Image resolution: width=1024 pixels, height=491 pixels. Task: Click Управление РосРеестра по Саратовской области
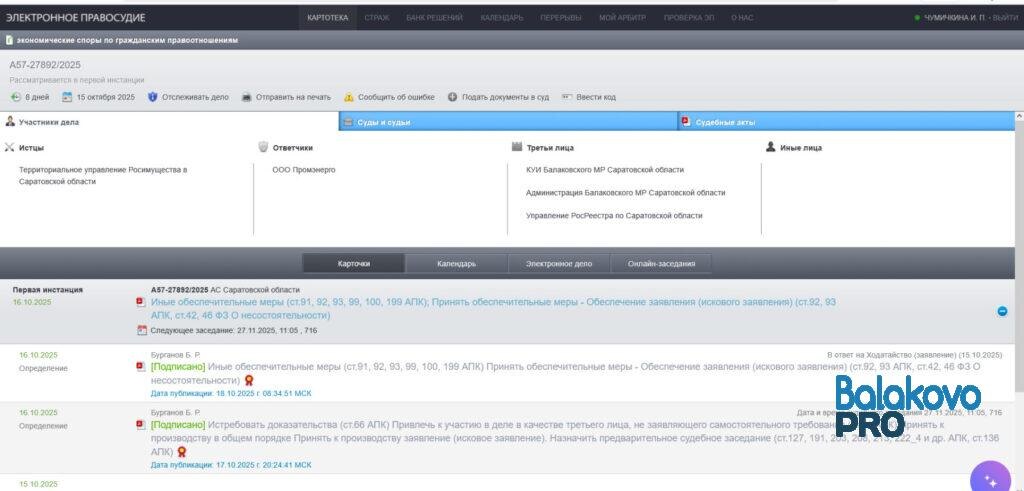(x=615, y=215)
